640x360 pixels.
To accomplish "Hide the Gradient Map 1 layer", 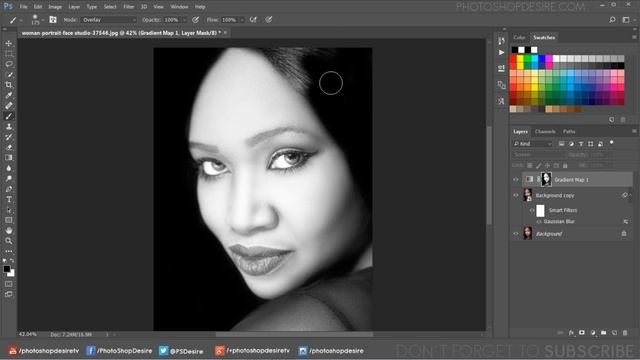I will (x=516, y=180).
